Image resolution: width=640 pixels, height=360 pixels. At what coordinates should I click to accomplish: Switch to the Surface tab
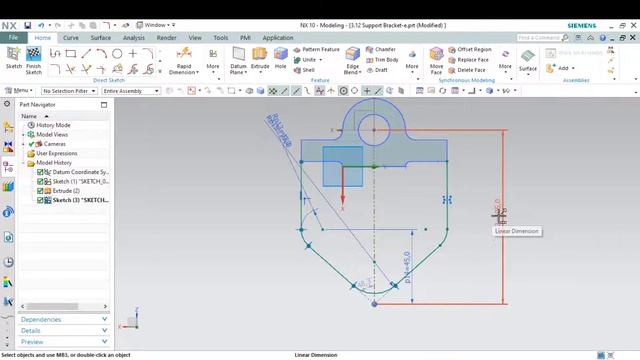click(101, 38)
